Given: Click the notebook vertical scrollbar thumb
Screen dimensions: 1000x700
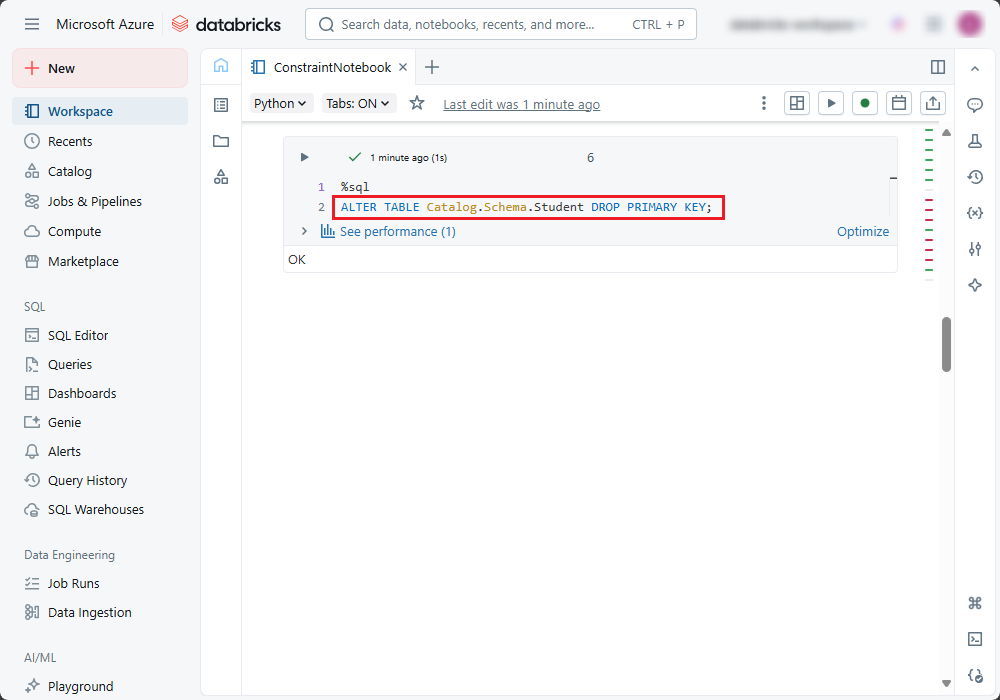Looking at the screenshot, I should click(946, 344).
